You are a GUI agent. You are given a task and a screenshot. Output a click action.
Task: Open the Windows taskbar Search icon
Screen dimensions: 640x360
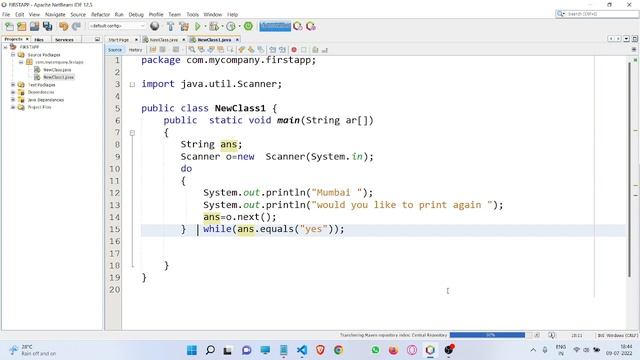(x=210, y=350)
